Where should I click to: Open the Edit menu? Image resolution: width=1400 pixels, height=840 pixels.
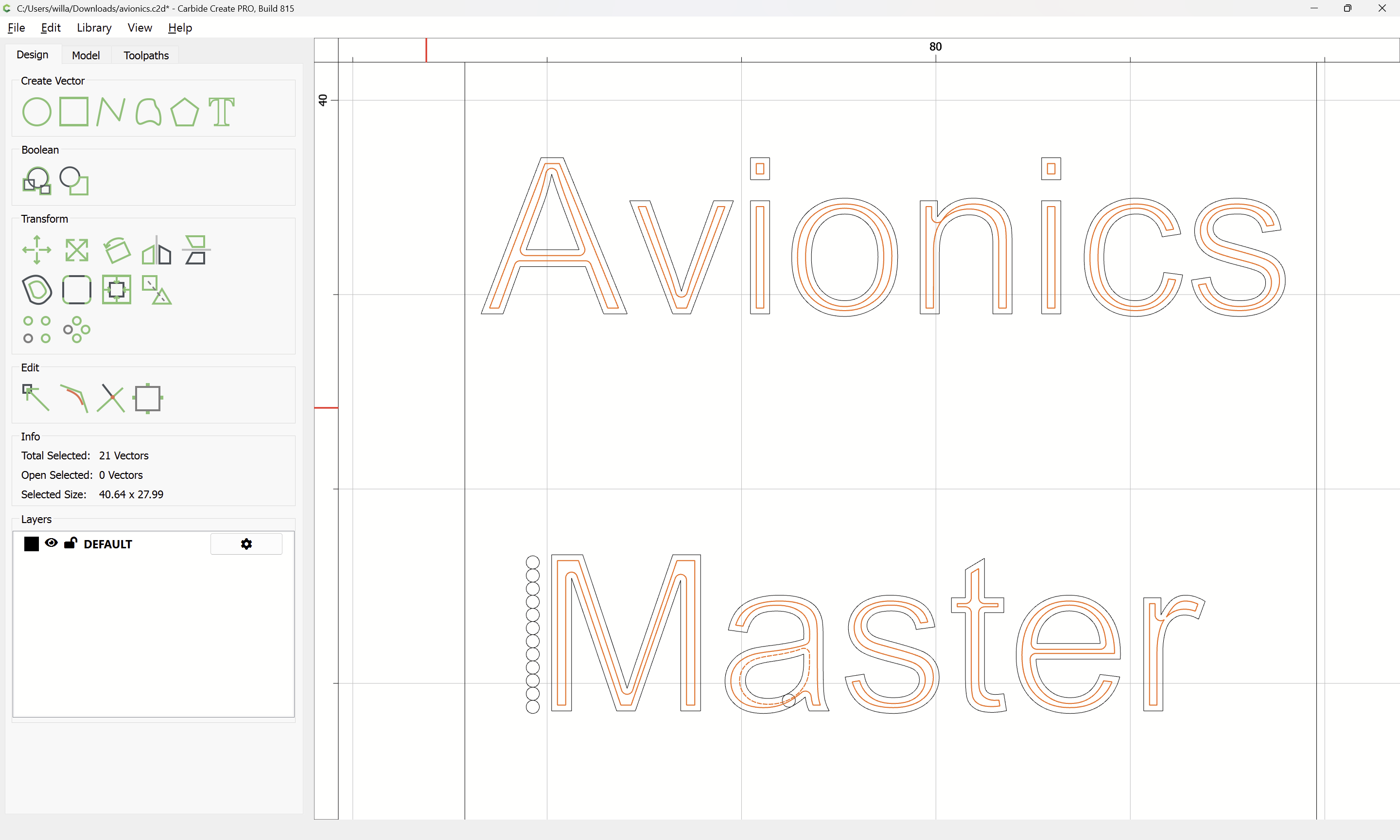51,28
